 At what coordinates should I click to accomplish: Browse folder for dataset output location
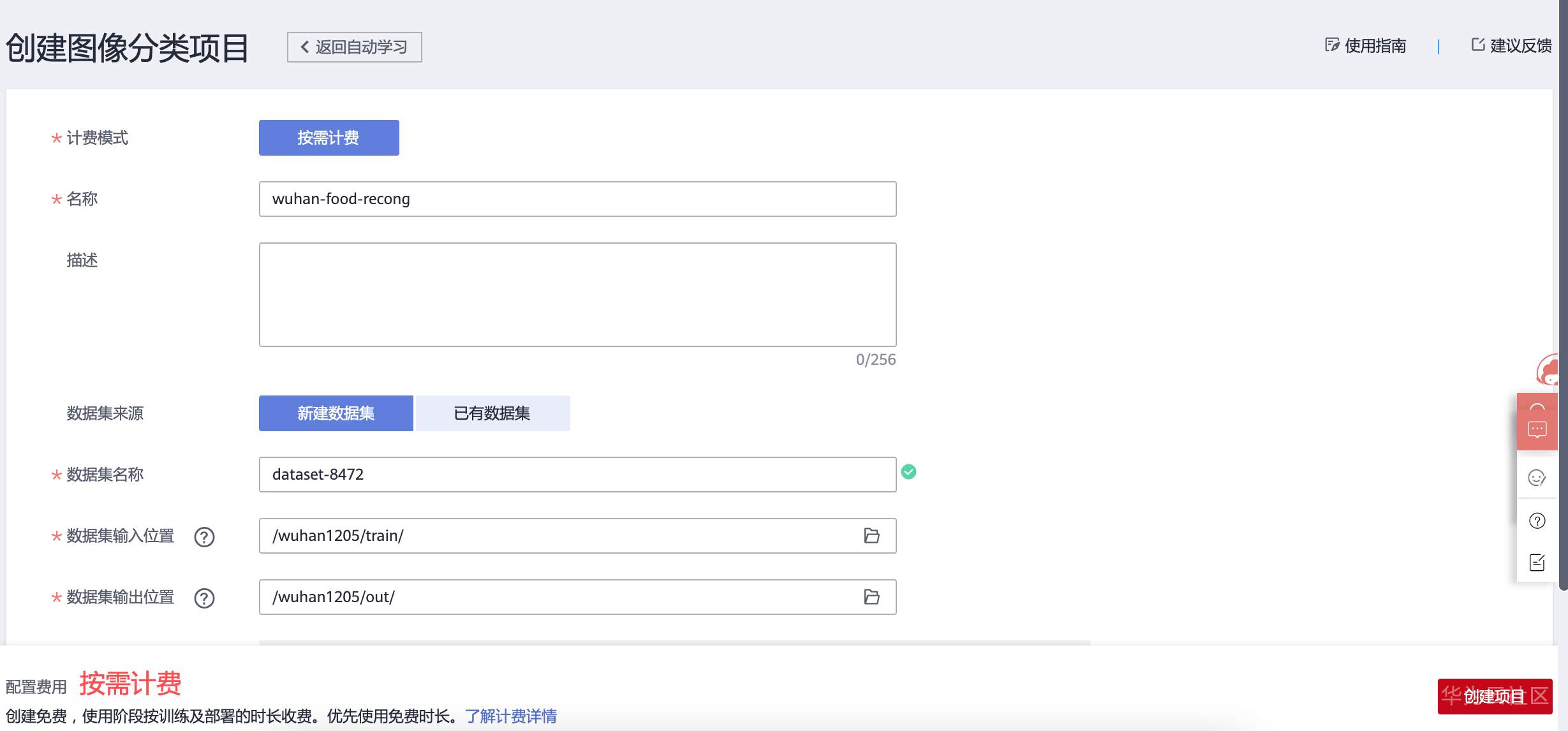(x=871, y=597)
